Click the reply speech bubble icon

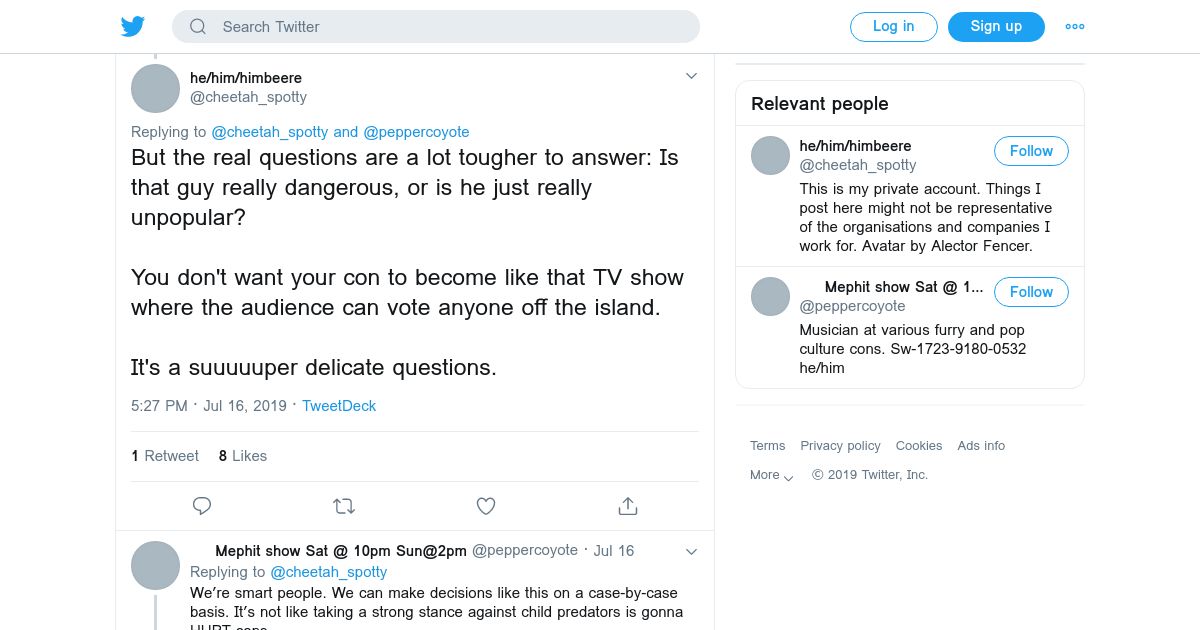tap(202, 506)
